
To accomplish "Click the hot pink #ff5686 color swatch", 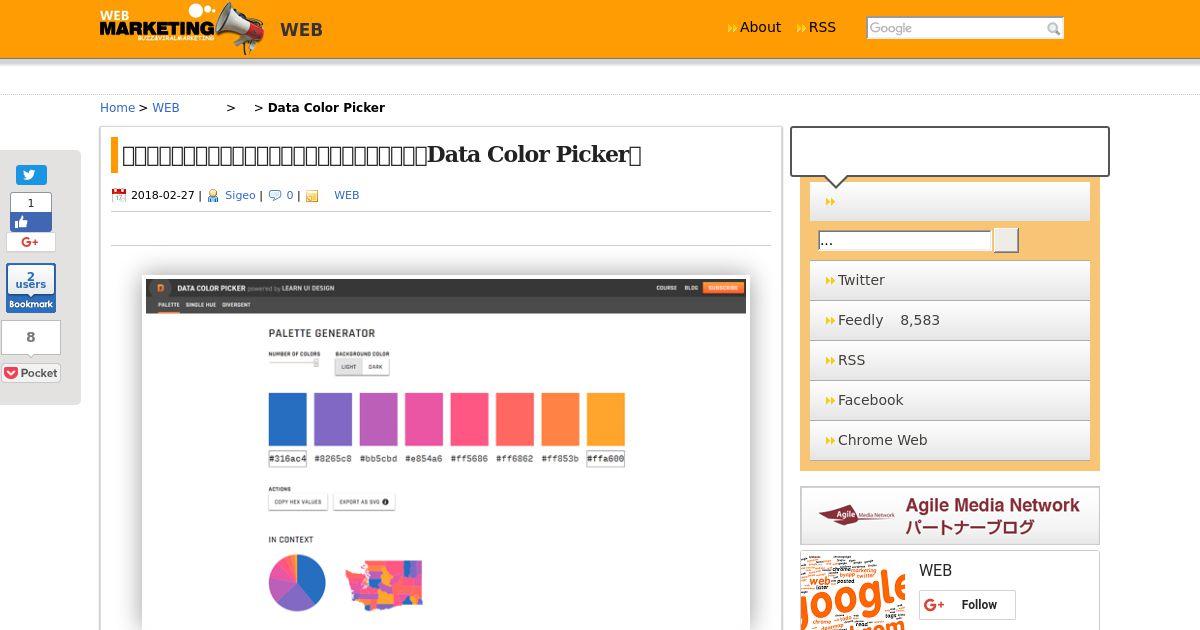I will tap(470, 419).
